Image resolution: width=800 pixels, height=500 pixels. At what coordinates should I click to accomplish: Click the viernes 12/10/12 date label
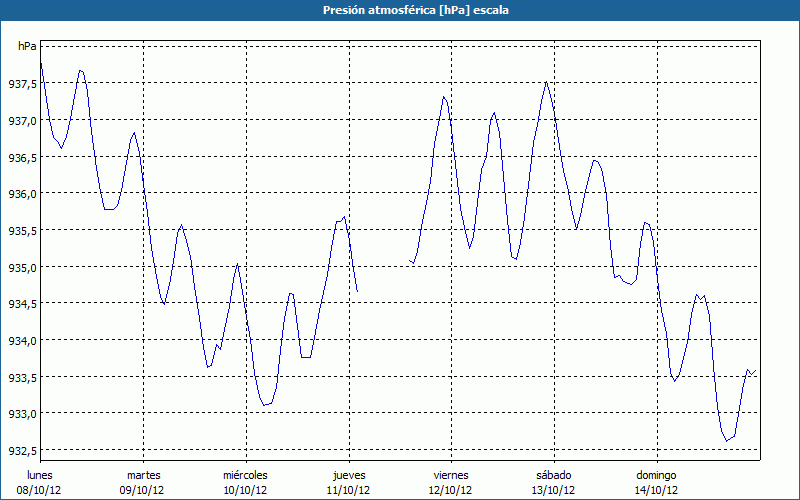point(451,482)
